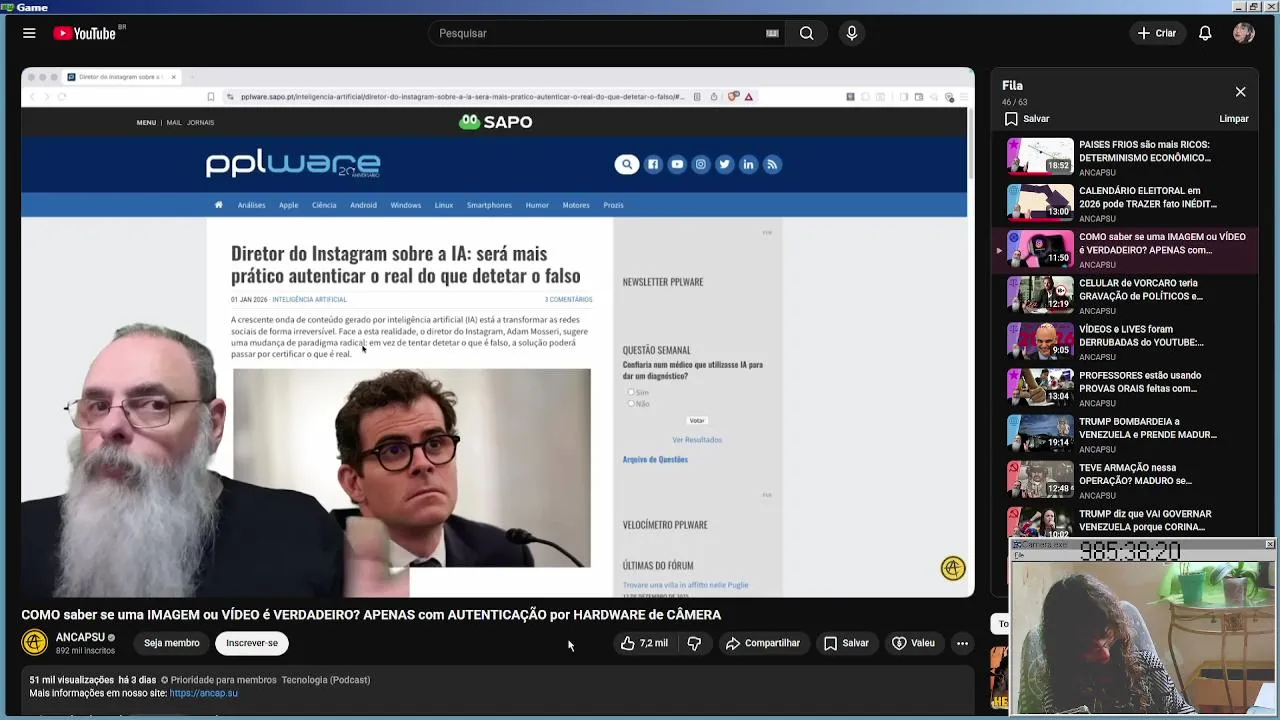Open queue title TRUMP BOMBARDEIA a VENEZUELA

click(x=1148, y=428)
